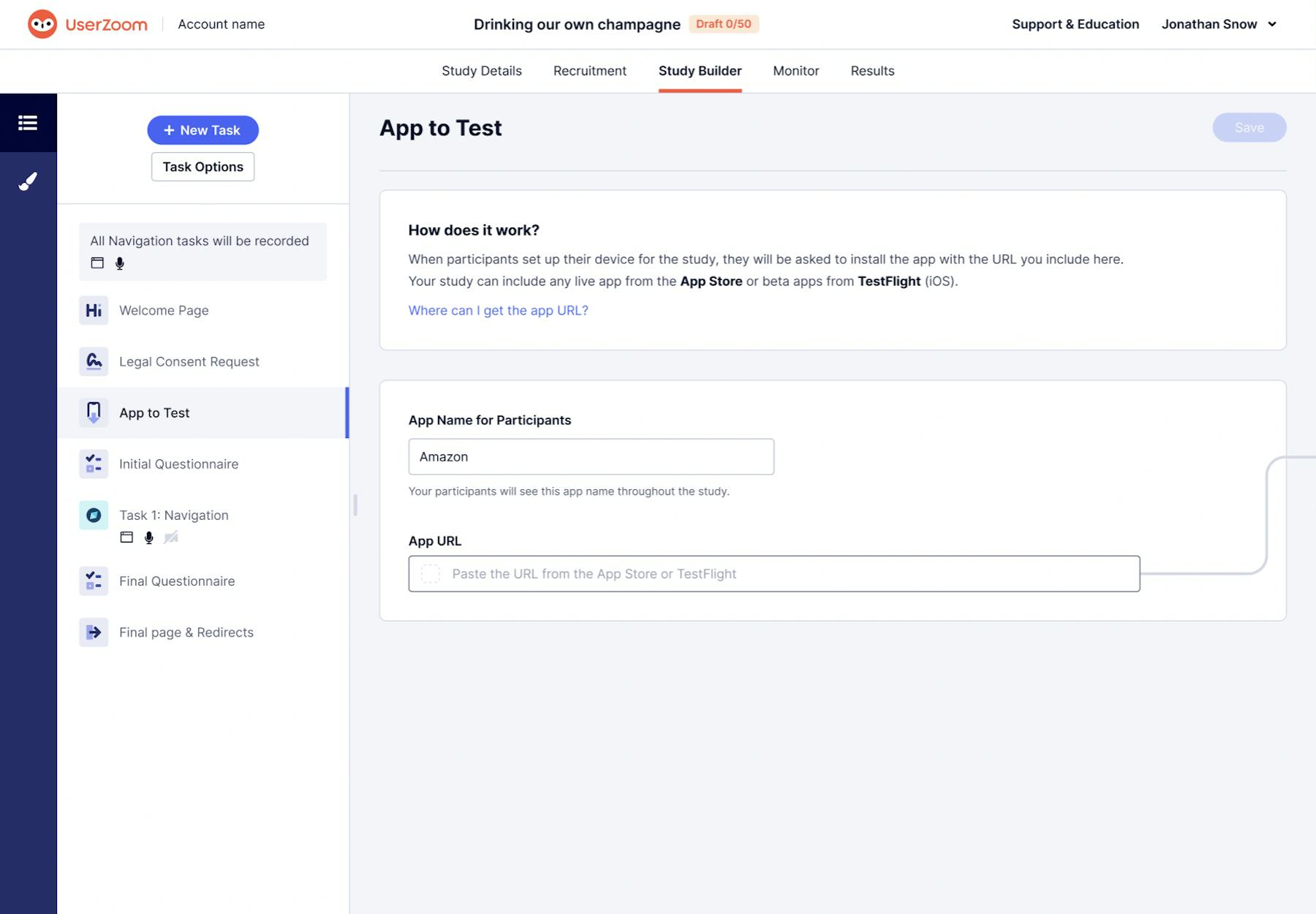Click the Task 1 Navigation compass icon
The image size is (1316, 914).
[x=94, y=515]
